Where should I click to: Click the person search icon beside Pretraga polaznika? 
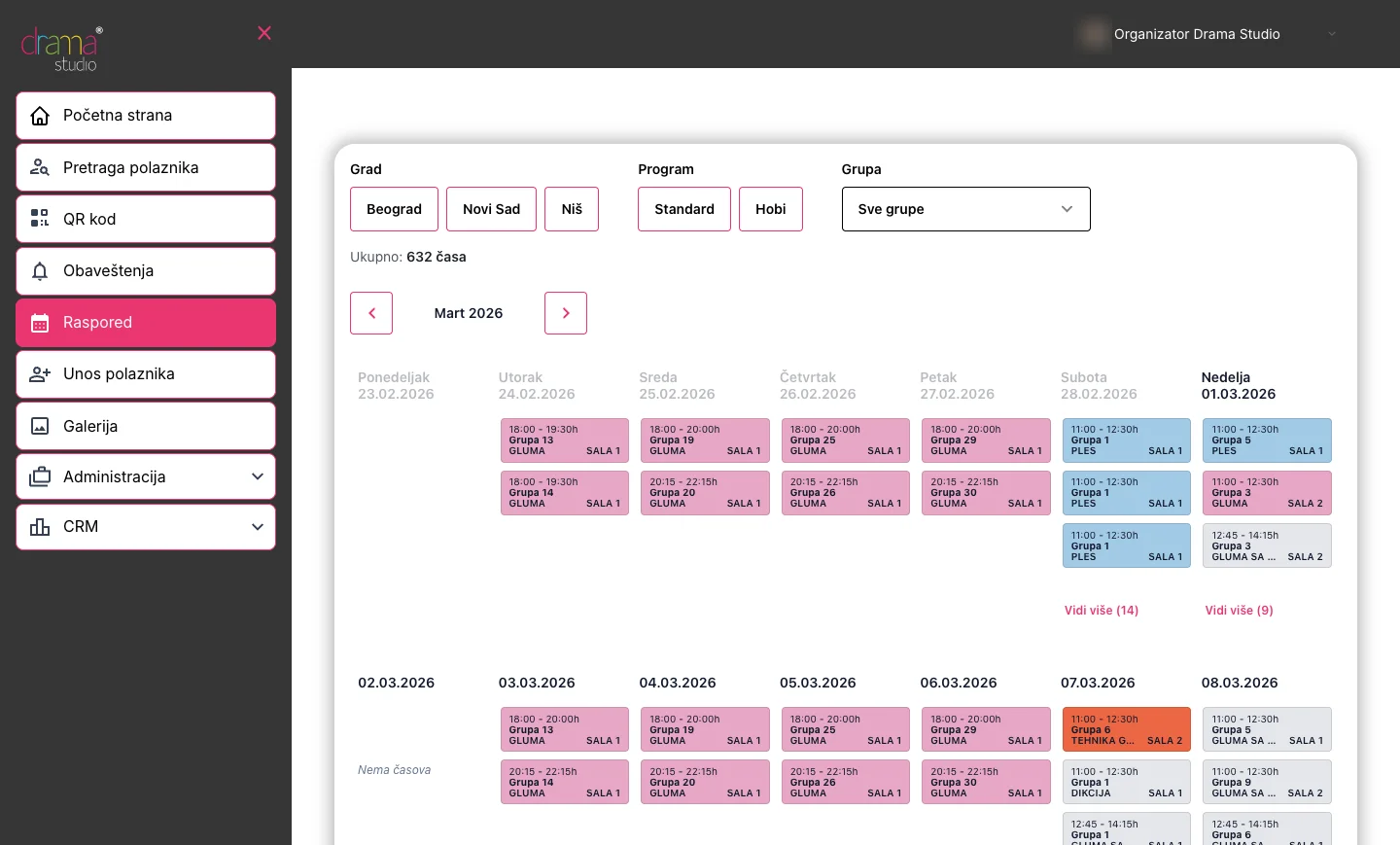(x=40, y=167)
